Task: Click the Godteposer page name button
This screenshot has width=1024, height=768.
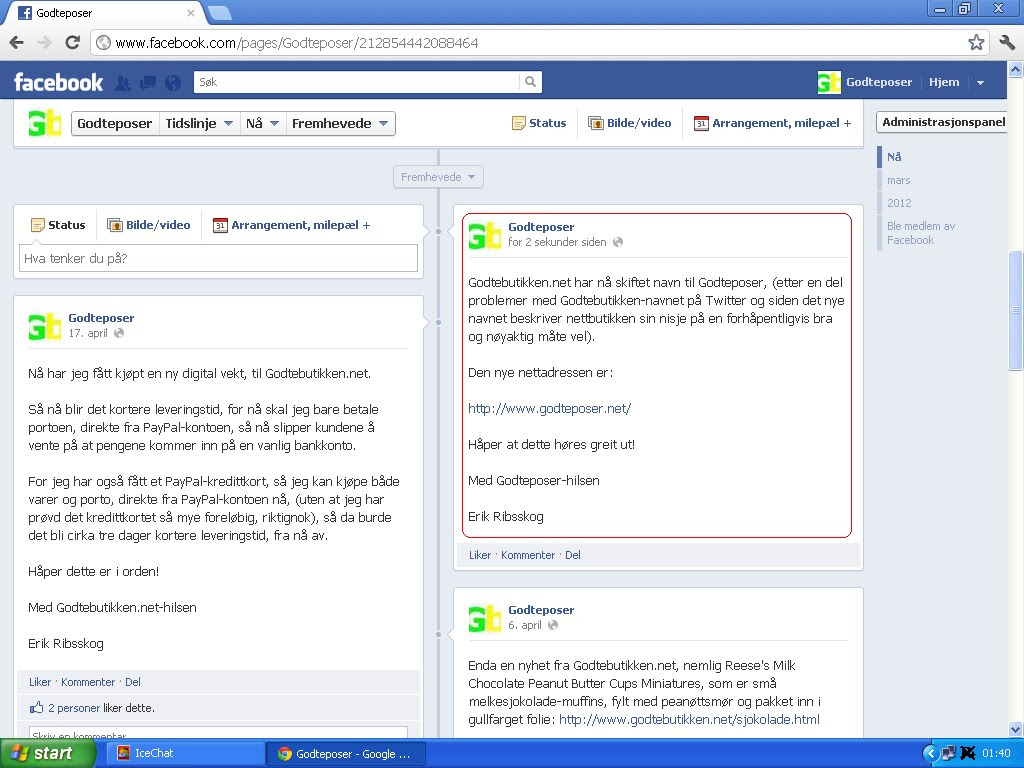Action: click(x=115, y=123)
